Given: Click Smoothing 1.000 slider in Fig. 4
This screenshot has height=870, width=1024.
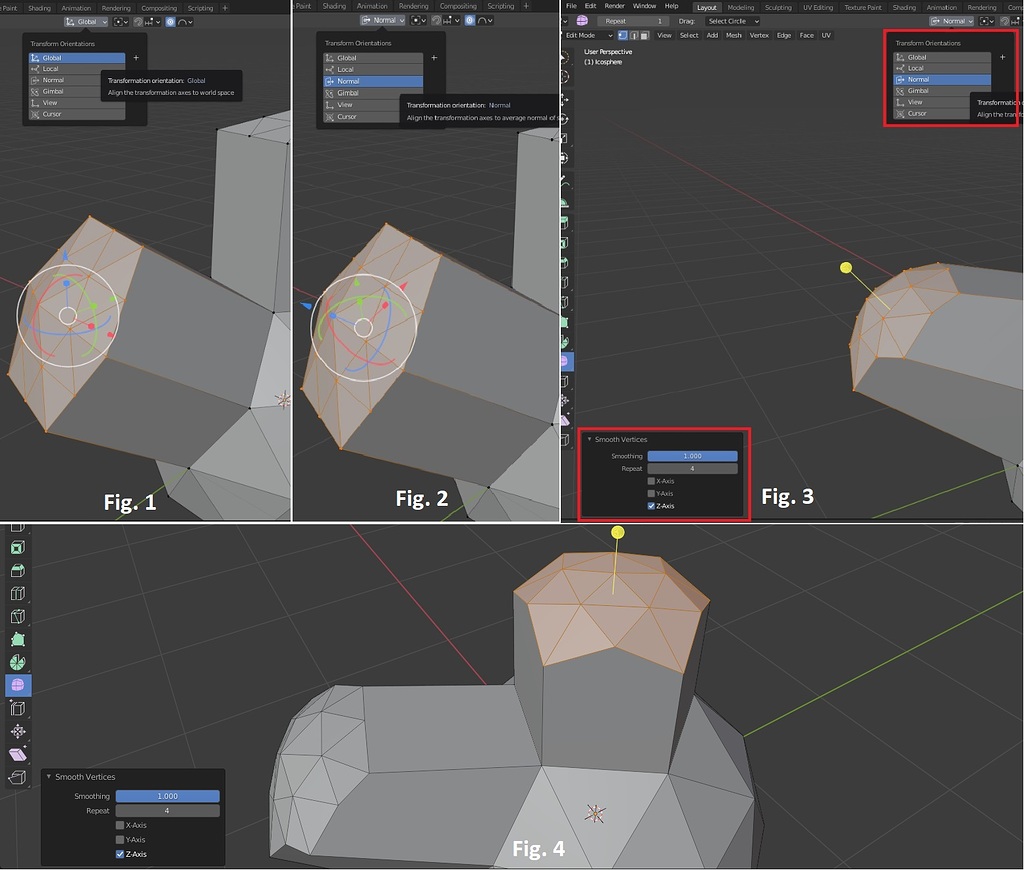Looking at the screenshot, I should [167, 796].
